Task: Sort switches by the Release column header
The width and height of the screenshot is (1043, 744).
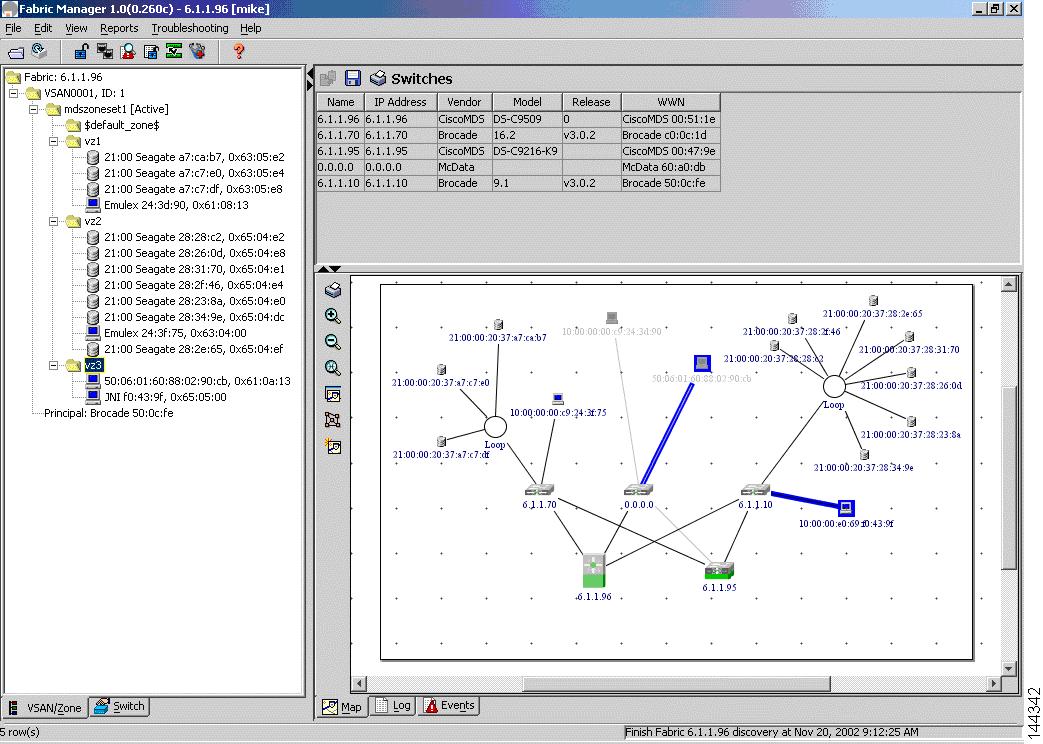Action: click(x=591, y=102)
